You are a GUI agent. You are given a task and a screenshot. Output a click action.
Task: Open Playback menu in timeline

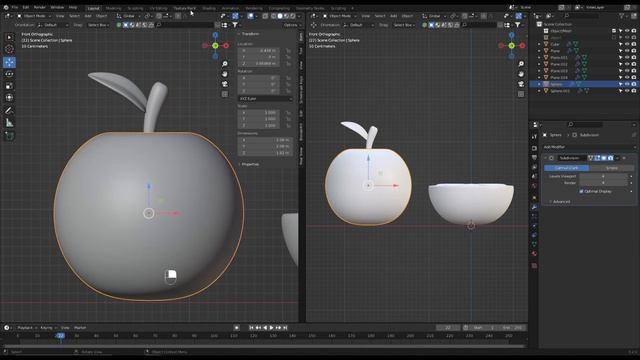27,328
